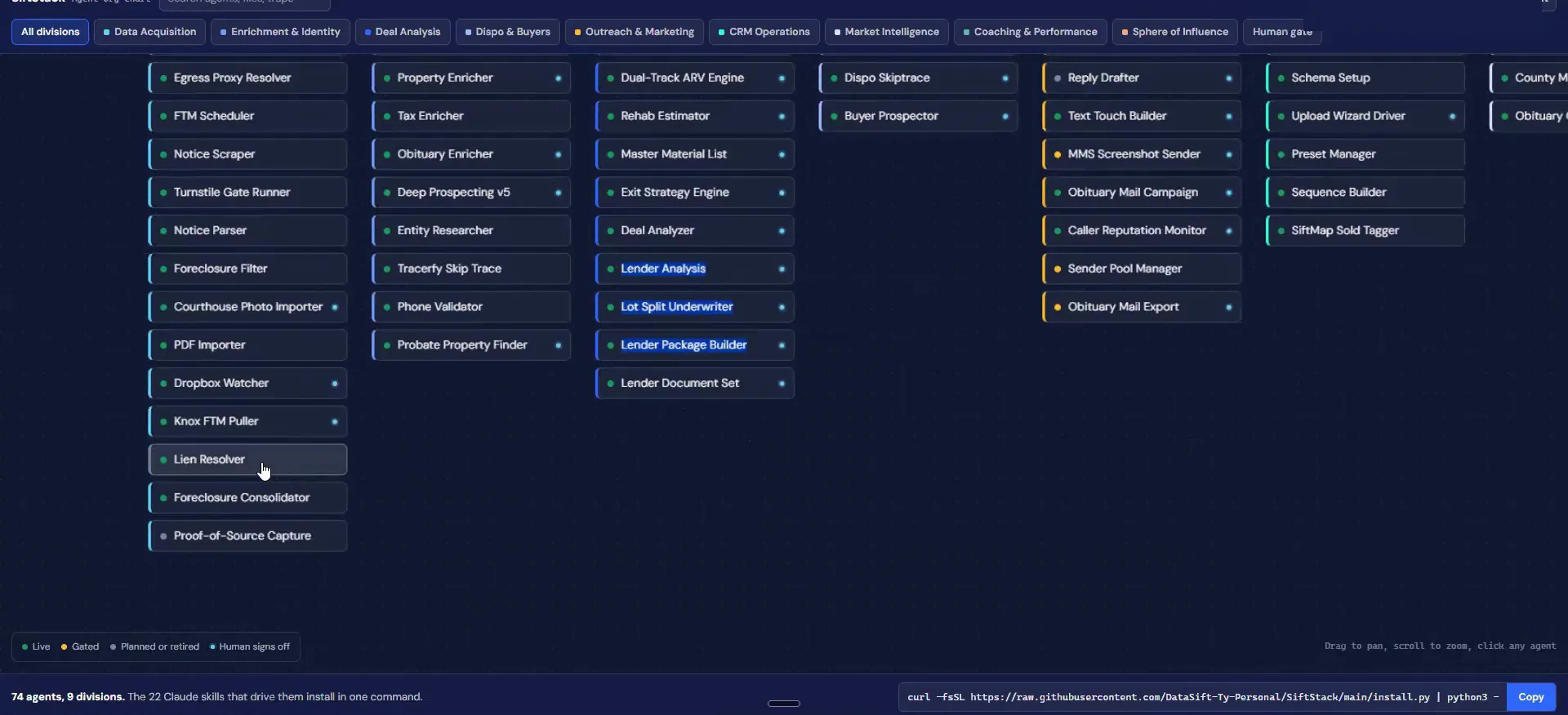Open the Caller Reputation Monitor card
The width and height of the screenshot is (1568, 715).
(x=1143, y=231)
